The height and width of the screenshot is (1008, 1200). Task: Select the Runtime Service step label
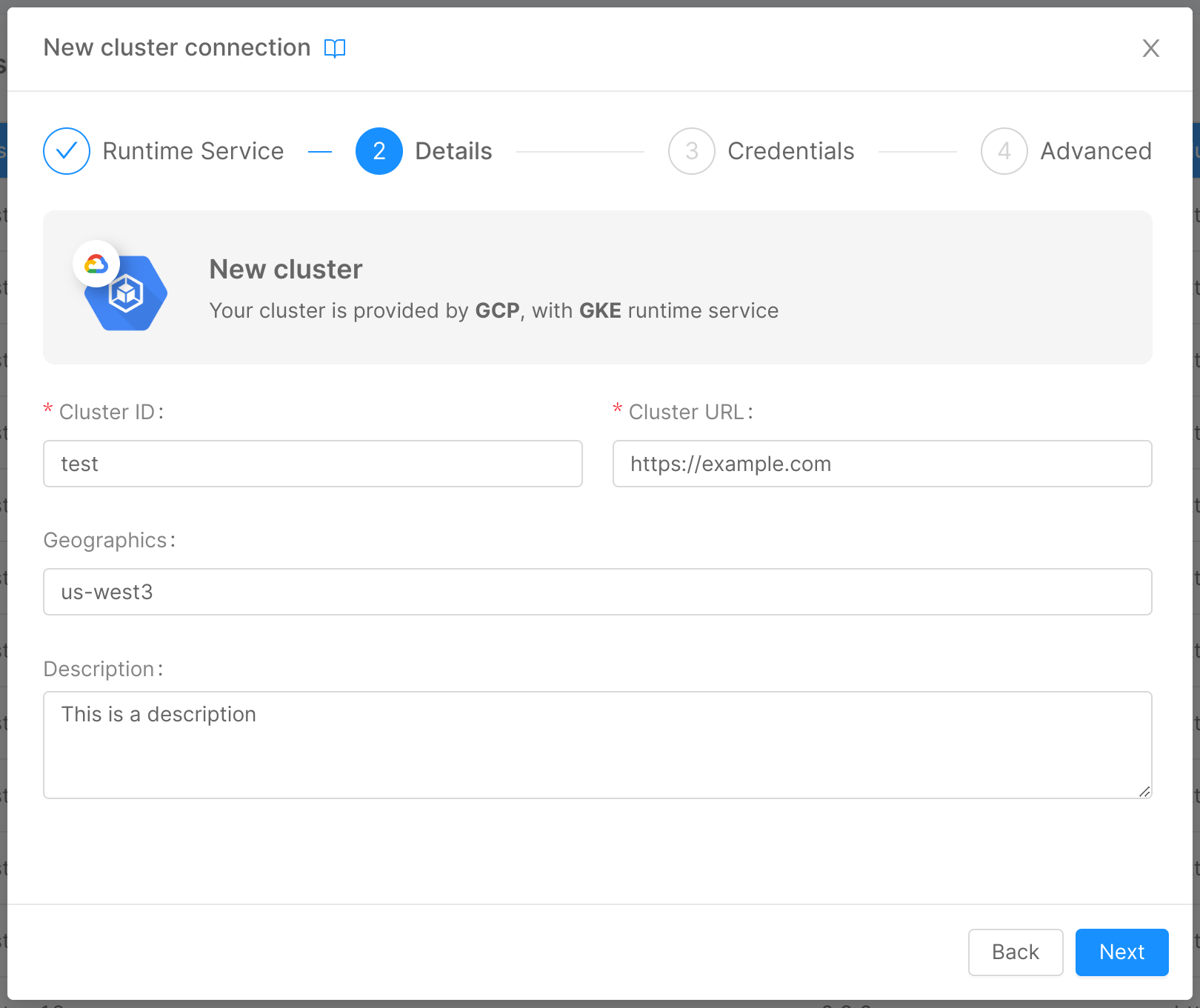193,151
